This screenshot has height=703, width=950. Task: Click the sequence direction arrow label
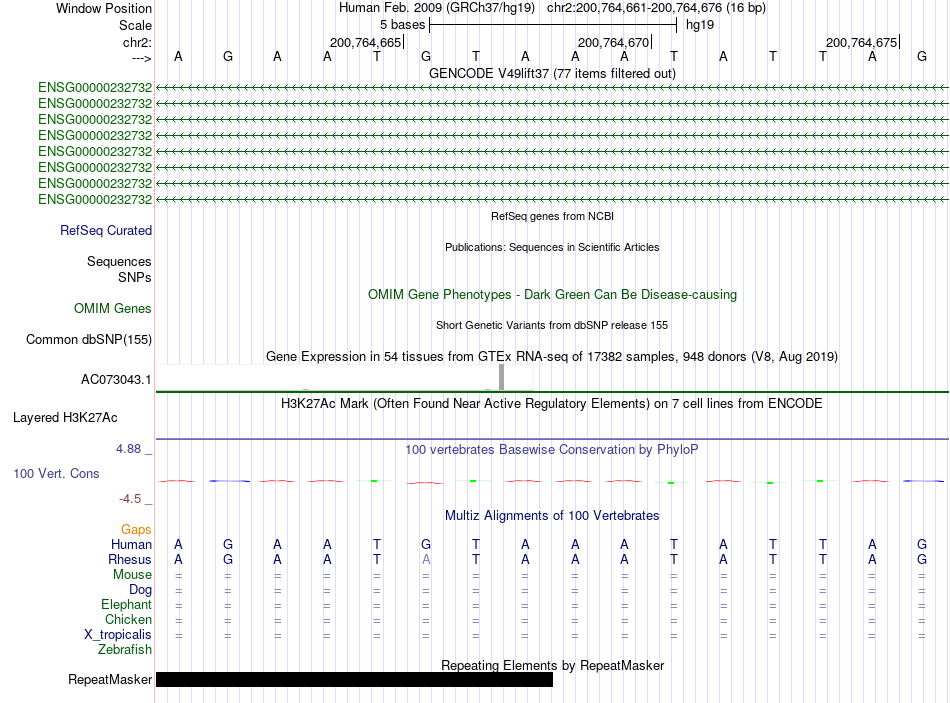(141, 58)
